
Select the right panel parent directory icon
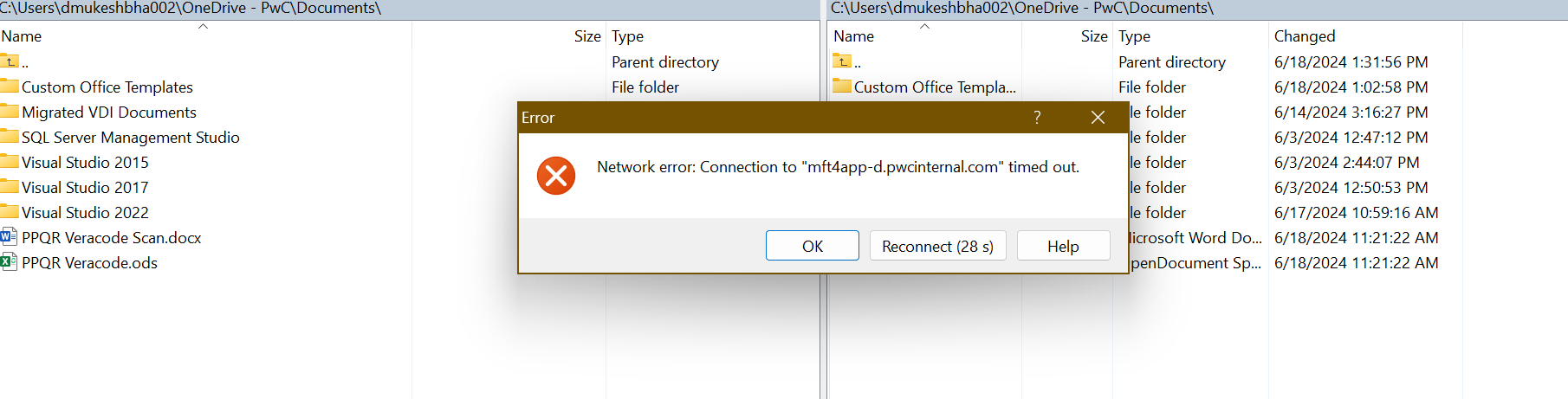click(842, 61)
